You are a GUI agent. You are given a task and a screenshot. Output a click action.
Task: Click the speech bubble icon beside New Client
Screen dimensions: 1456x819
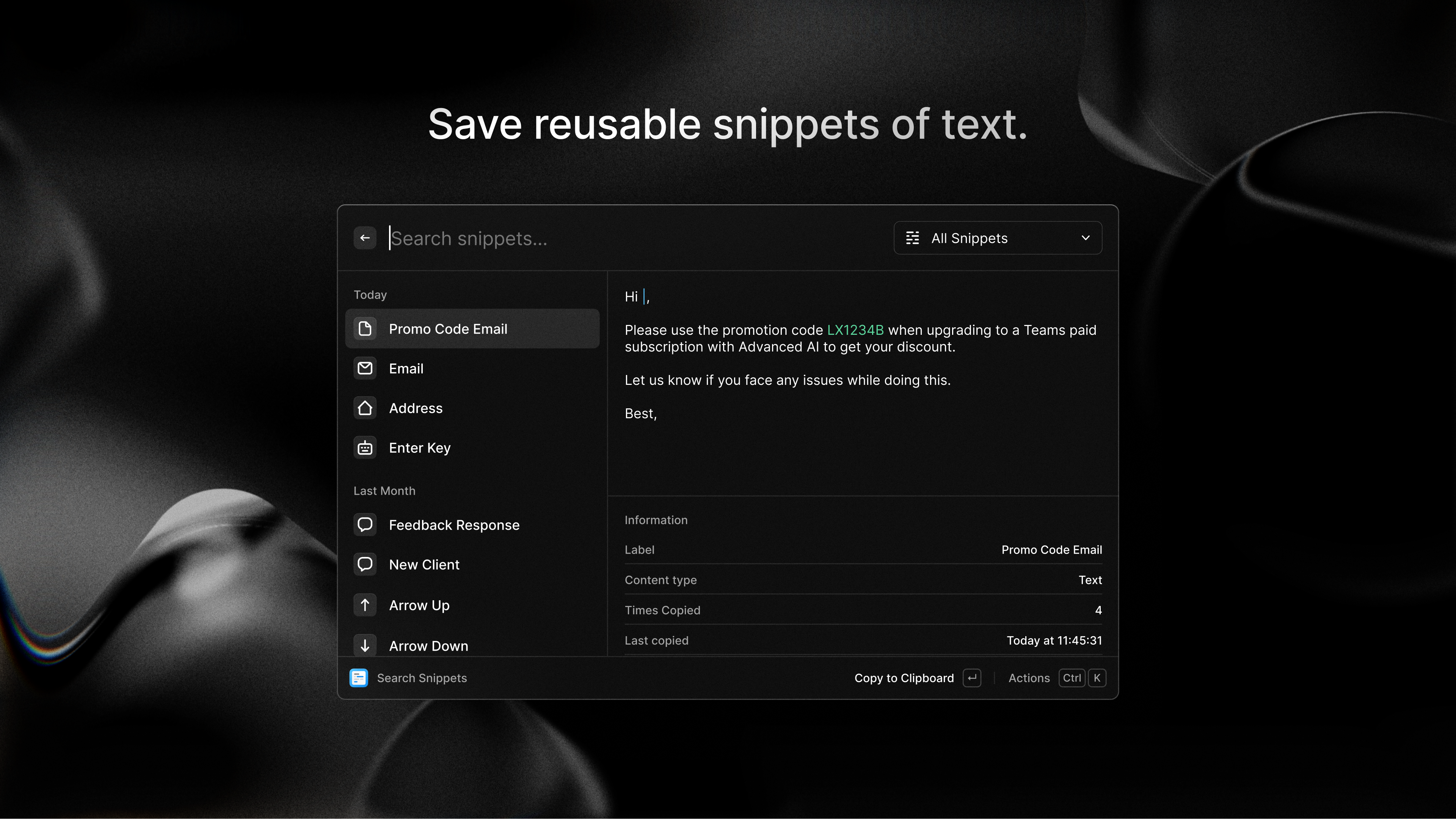coord(364,564)
